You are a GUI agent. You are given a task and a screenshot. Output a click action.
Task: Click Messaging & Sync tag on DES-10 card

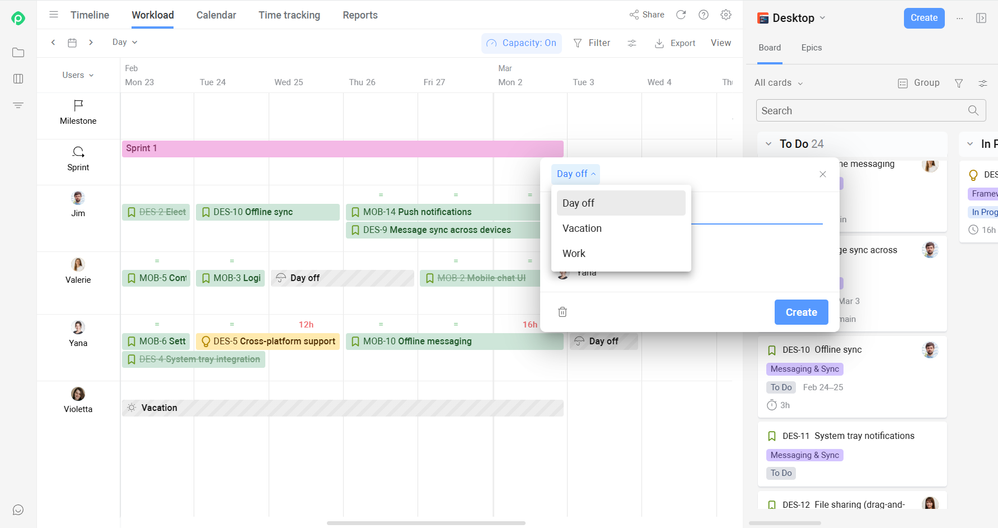pyautogui.click(x=805, y=369)
